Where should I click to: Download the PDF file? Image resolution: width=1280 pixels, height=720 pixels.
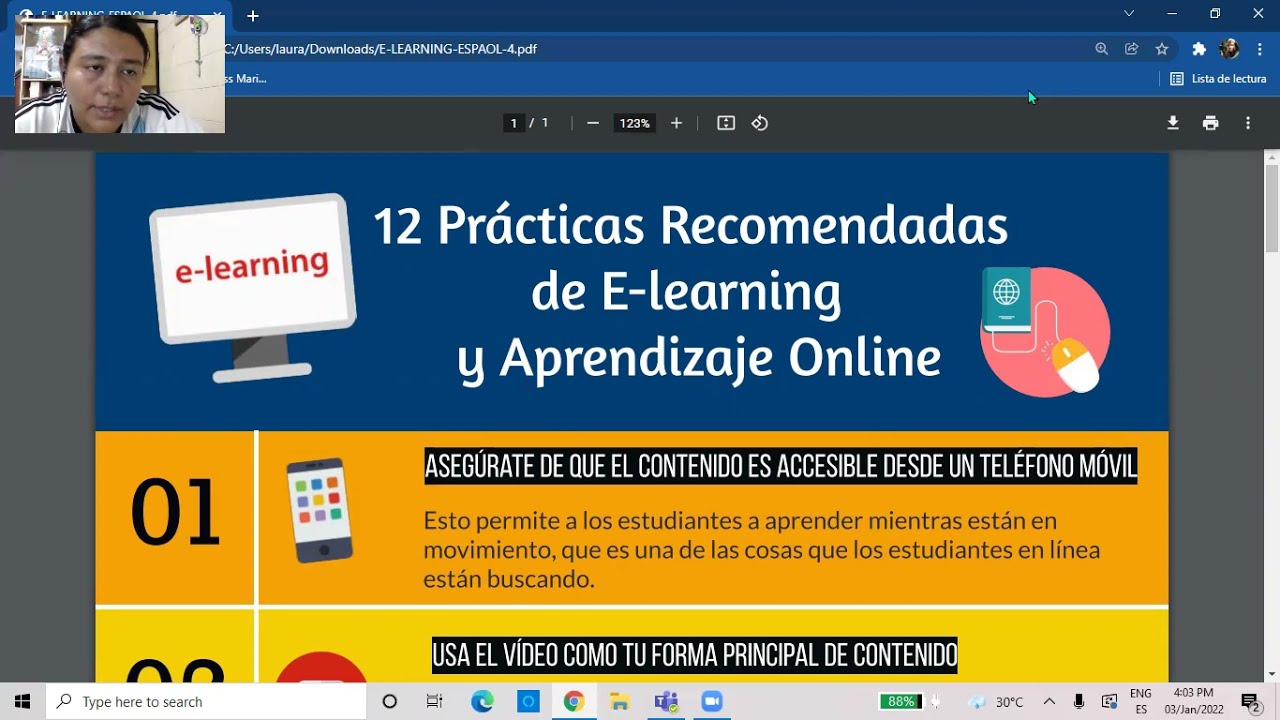click(x=1173, y=123)
